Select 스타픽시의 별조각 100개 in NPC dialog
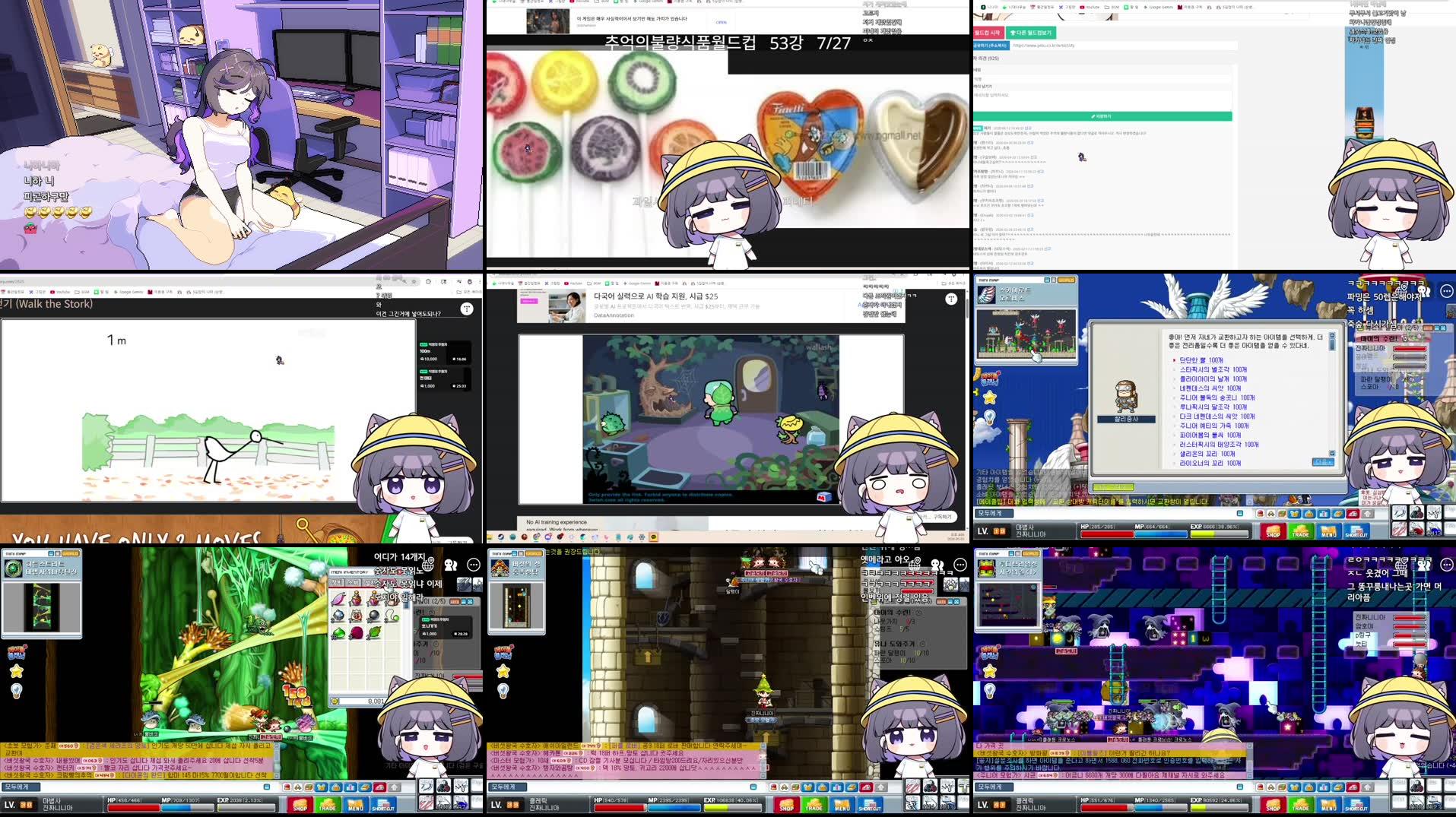Screen dimensions: 1456x817 (x=1213, y=369)
